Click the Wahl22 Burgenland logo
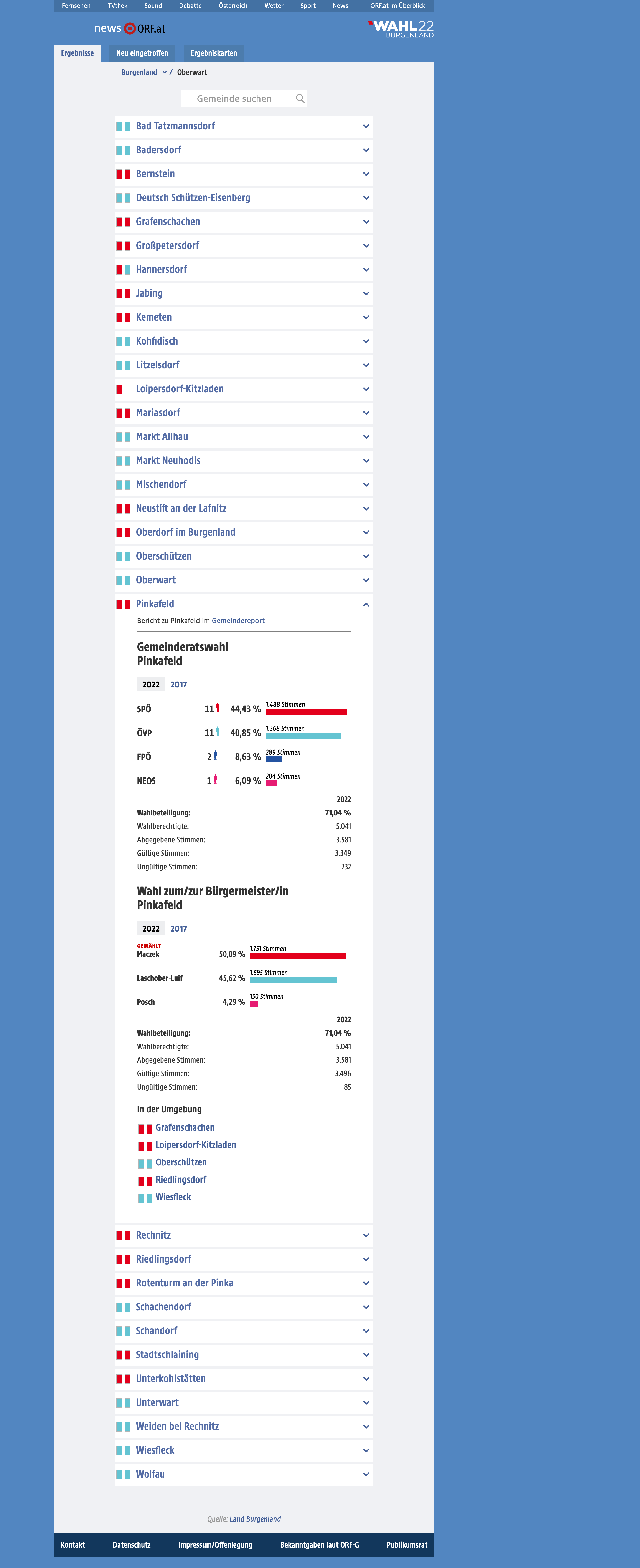Image resolution: width=640 pixels, height=1568 pixels. tap(401, 29)
